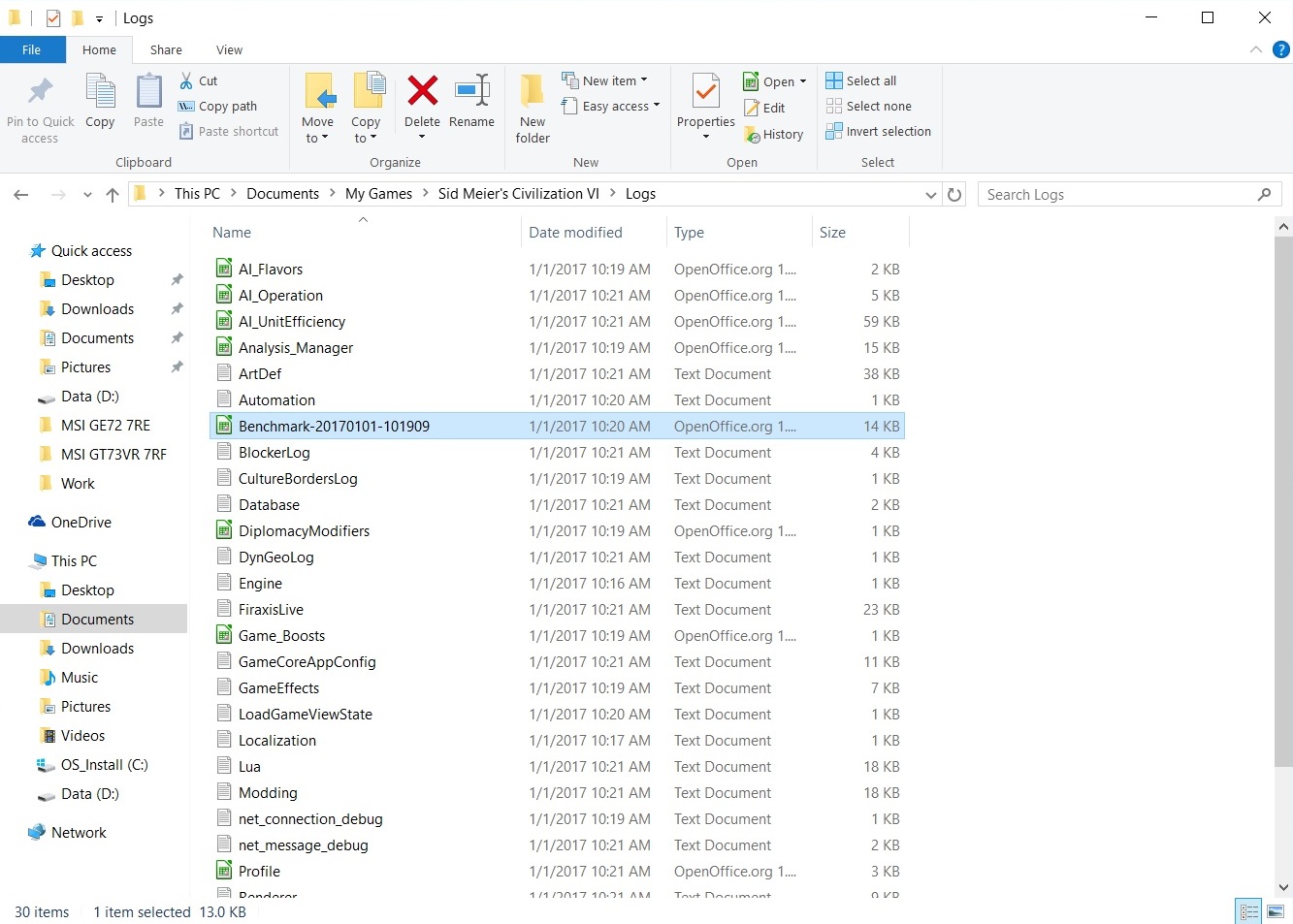Click Select none icon
Screen dimensions: 1293x924
pos(834,106)
